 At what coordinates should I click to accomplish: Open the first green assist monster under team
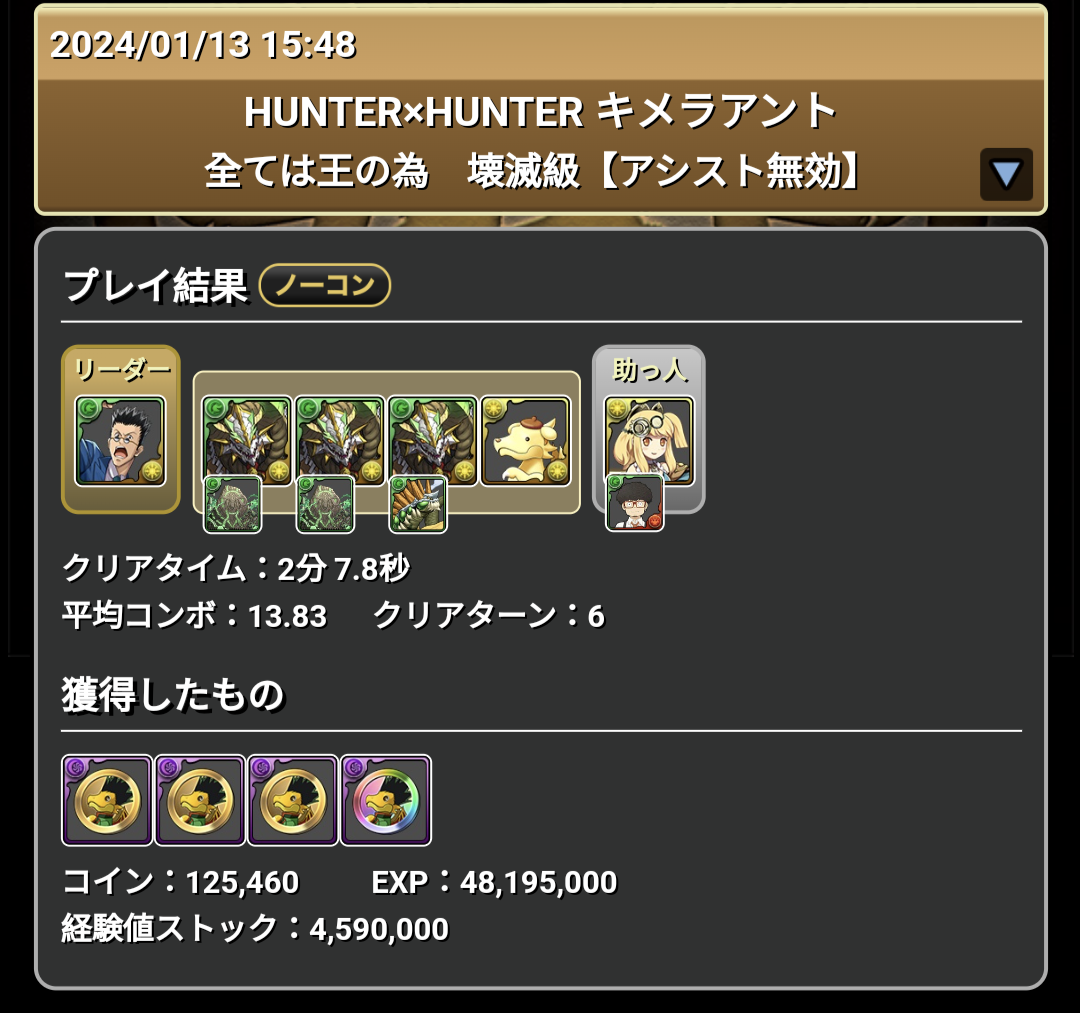click(x=232, y=504)
